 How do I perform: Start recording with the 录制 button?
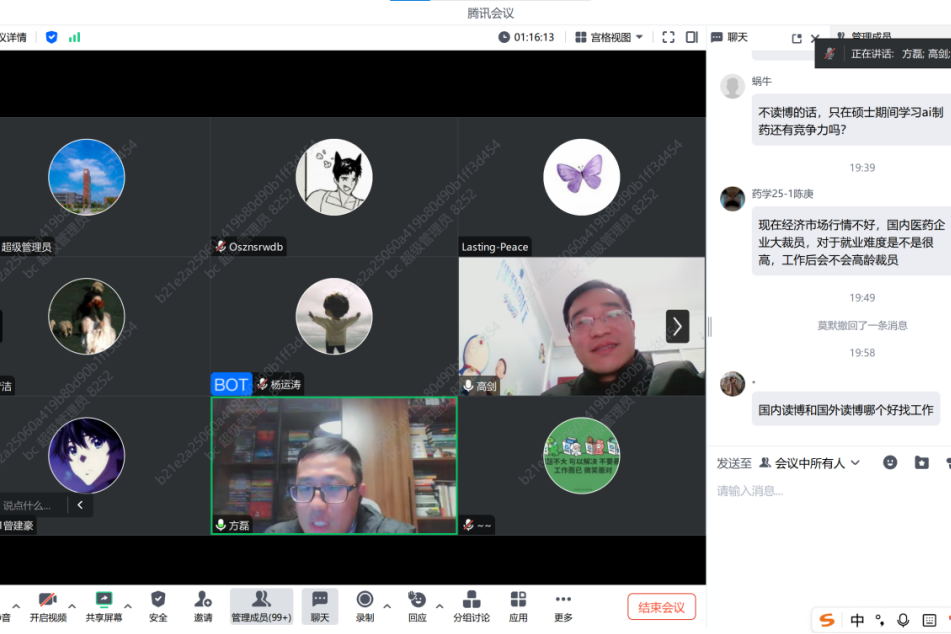coord(365,605)
